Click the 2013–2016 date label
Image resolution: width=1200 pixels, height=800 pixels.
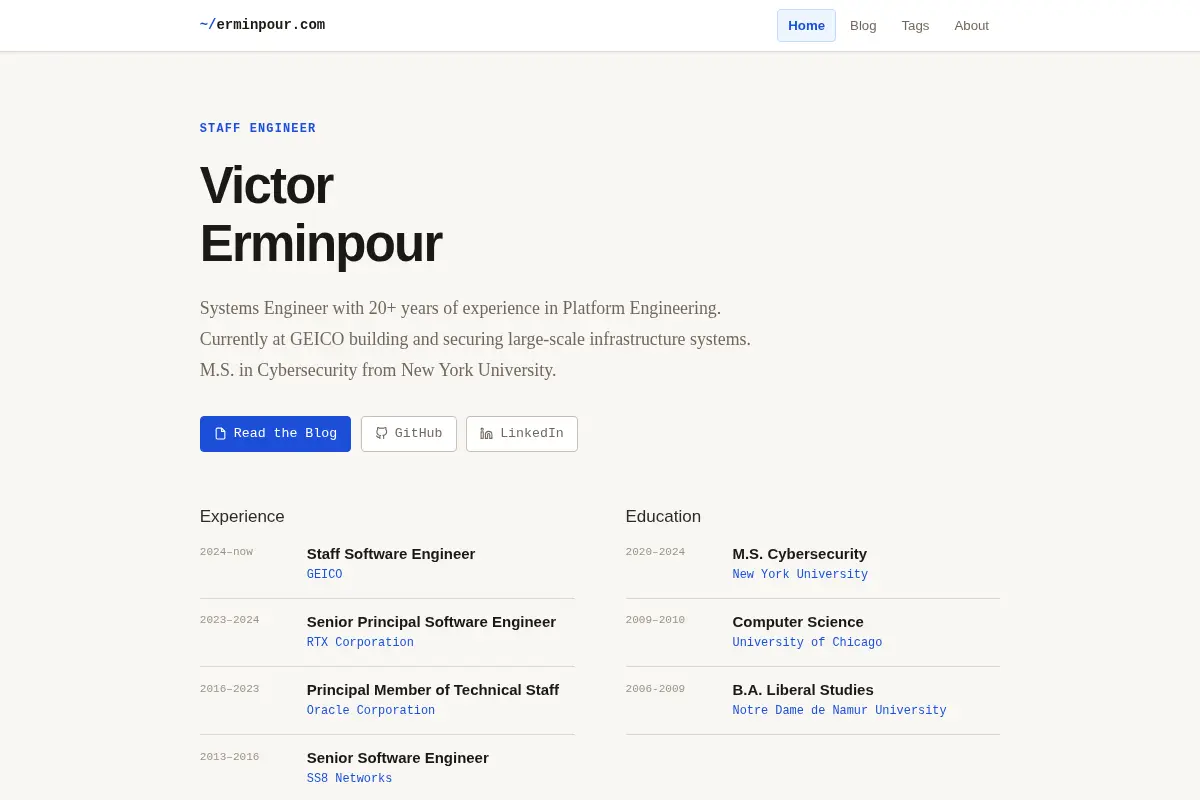point(229,756)
